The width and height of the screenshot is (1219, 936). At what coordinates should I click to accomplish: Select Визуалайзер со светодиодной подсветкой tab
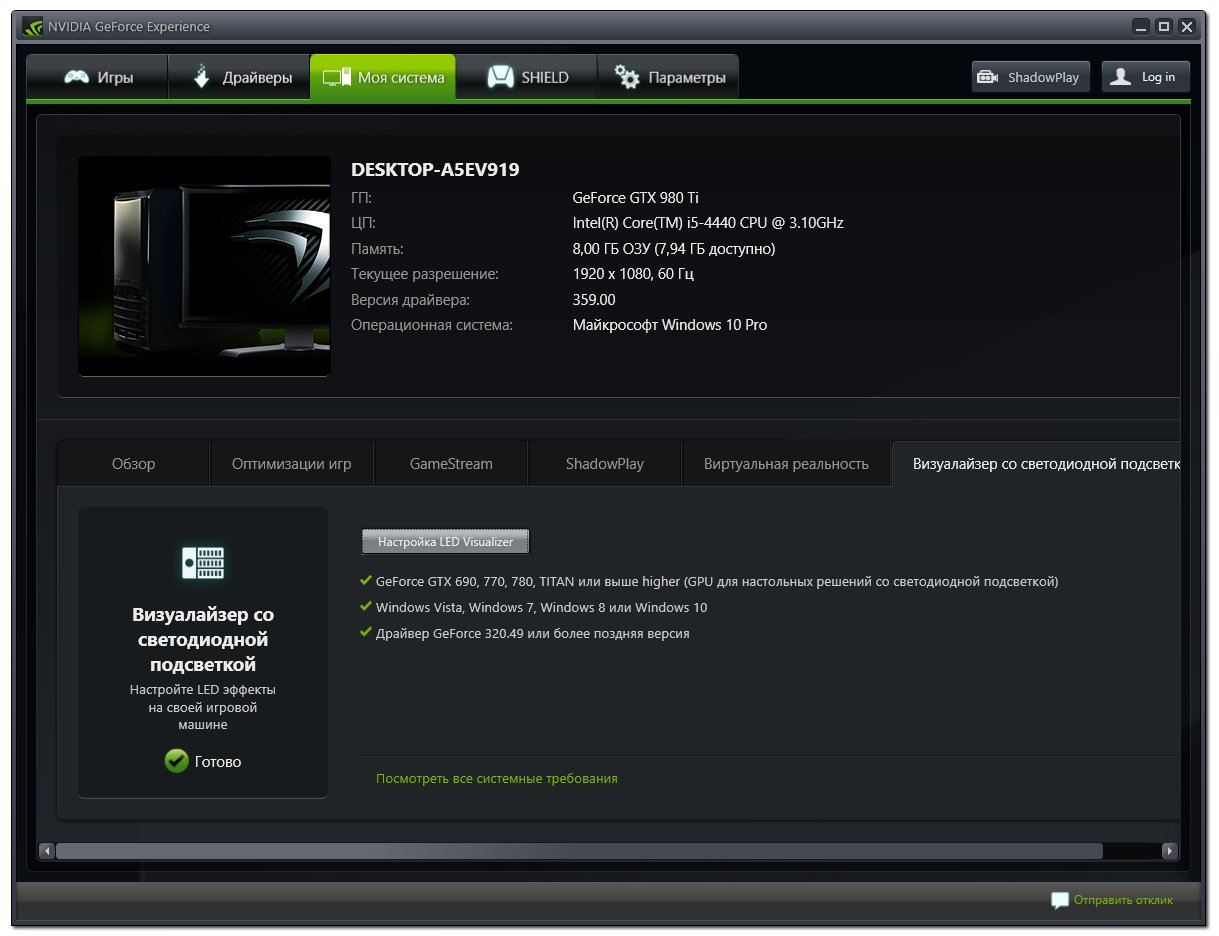point(1036,464)
